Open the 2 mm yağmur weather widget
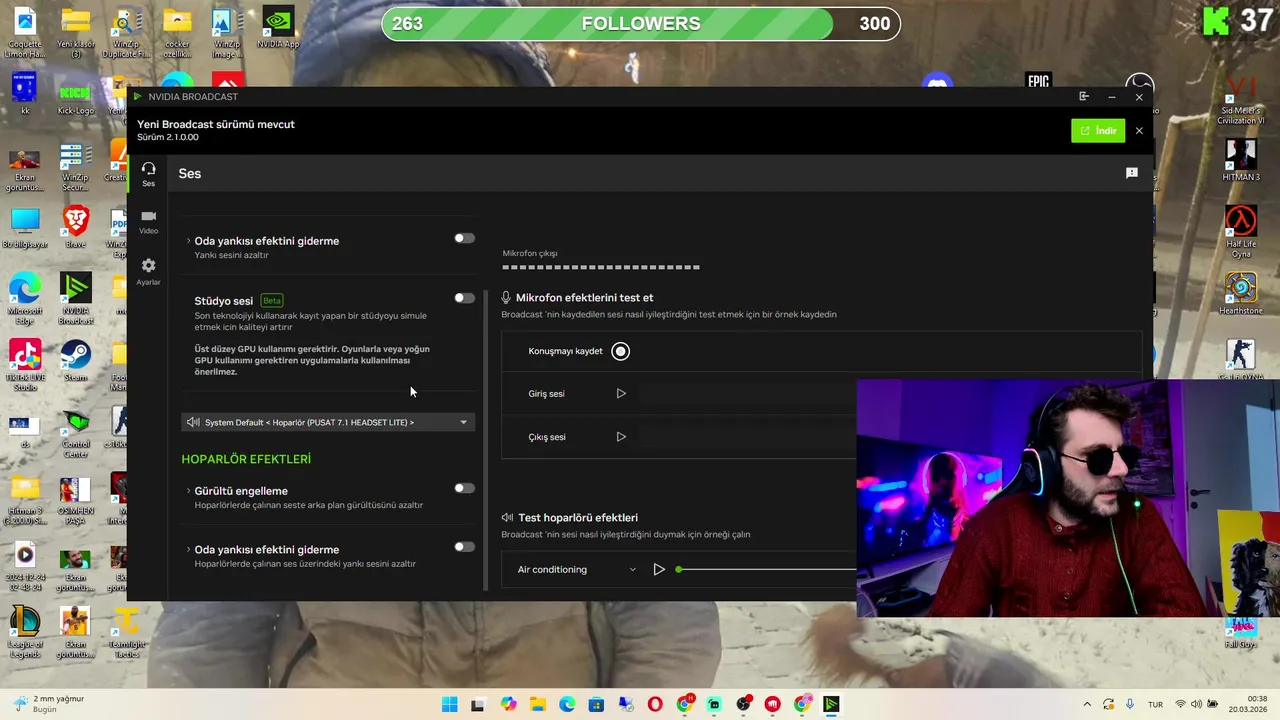The width and height of the screenshot is (1280, 720). pyautogui.click(x=48, y=704)
